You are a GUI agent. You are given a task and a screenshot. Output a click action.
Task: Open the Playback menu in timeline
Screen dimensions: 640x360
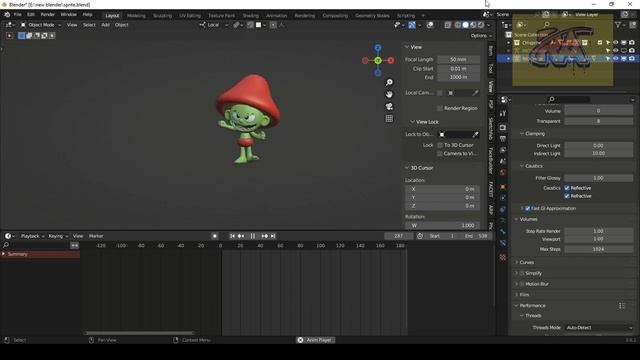32,236
